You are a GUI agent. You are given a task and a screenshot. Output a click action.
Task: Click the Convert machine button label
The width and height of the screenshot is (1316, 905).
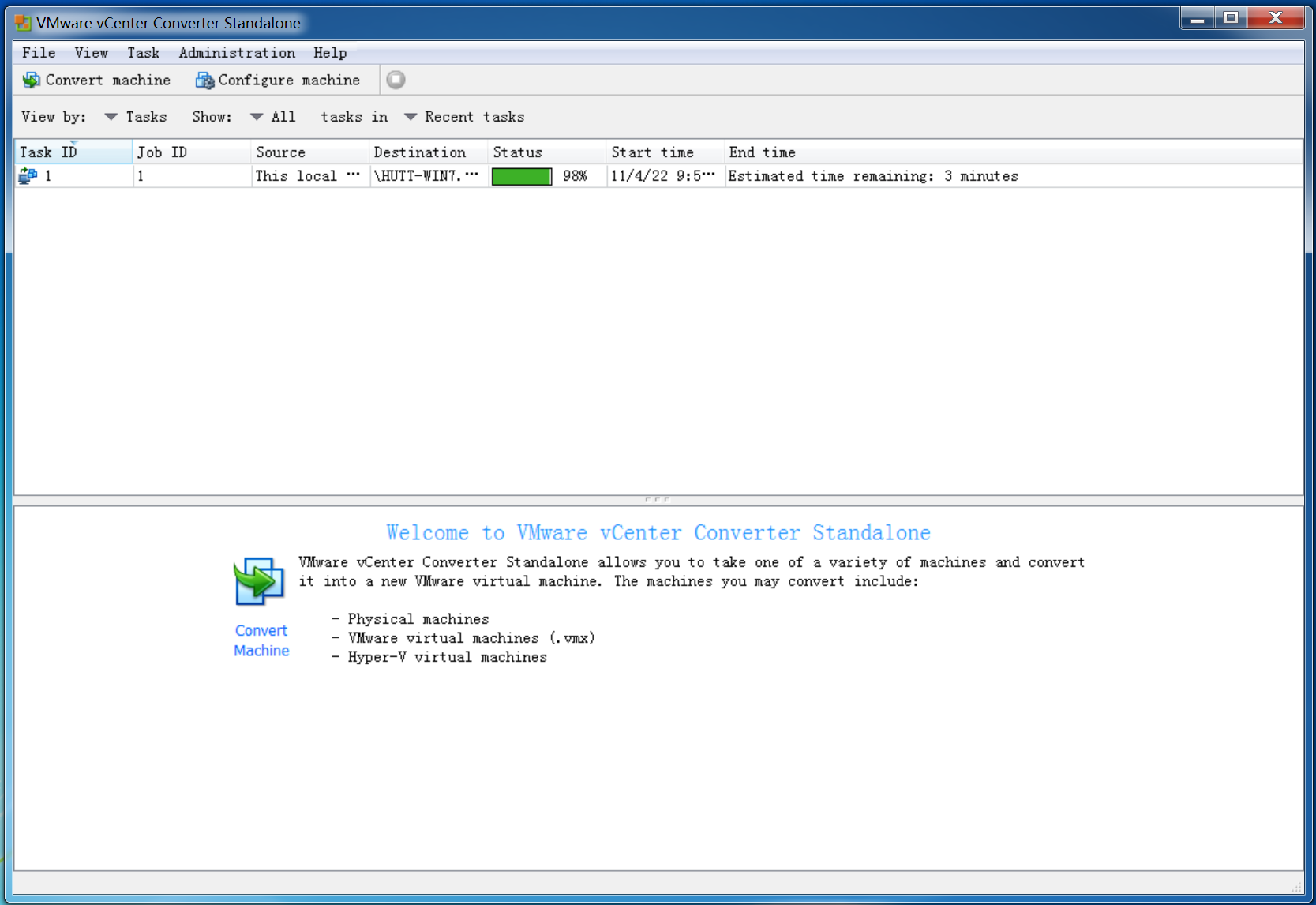pyautogui.click(x=108, y=80)
